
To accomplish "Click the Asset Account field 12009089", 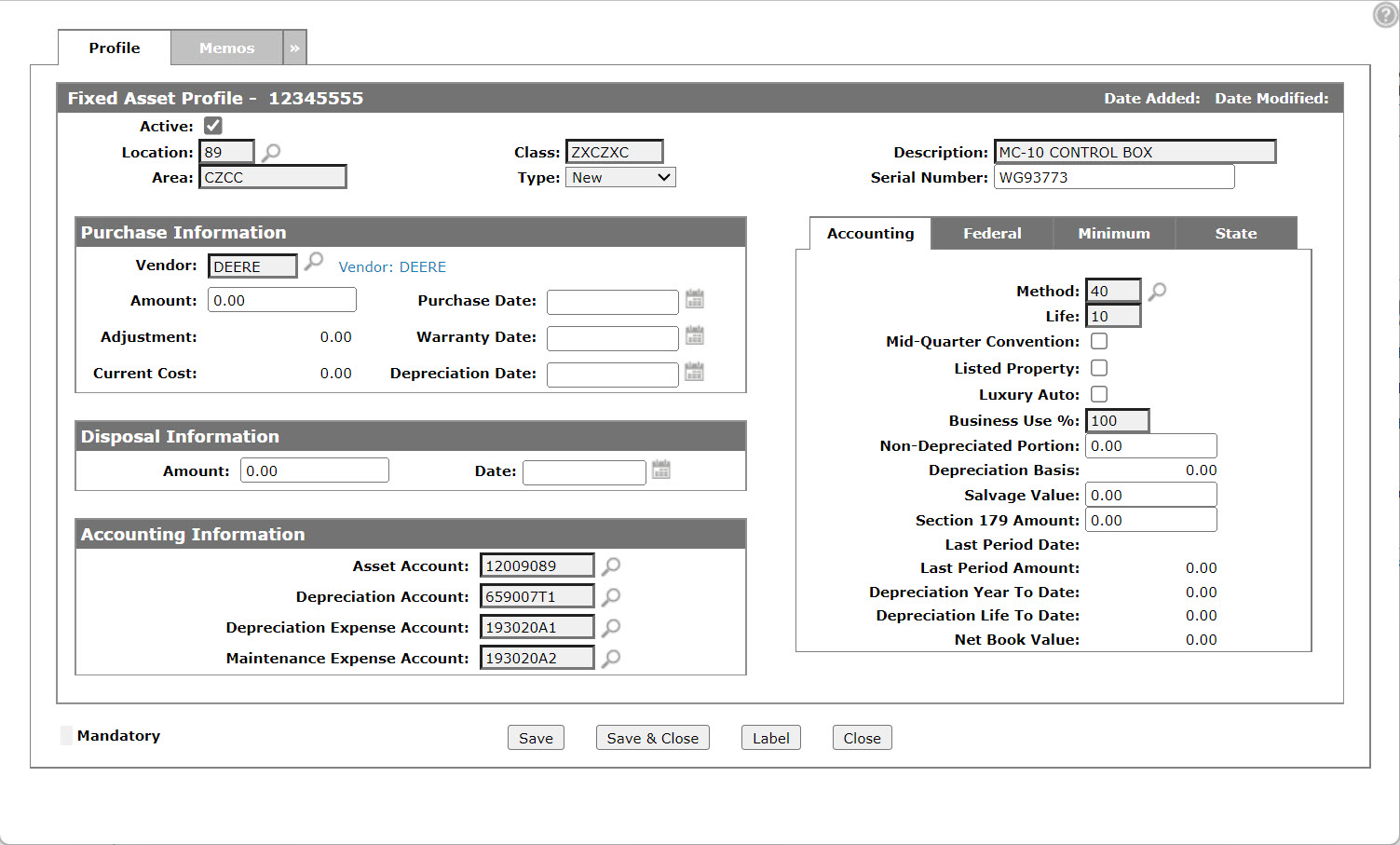I will [537, 566].
